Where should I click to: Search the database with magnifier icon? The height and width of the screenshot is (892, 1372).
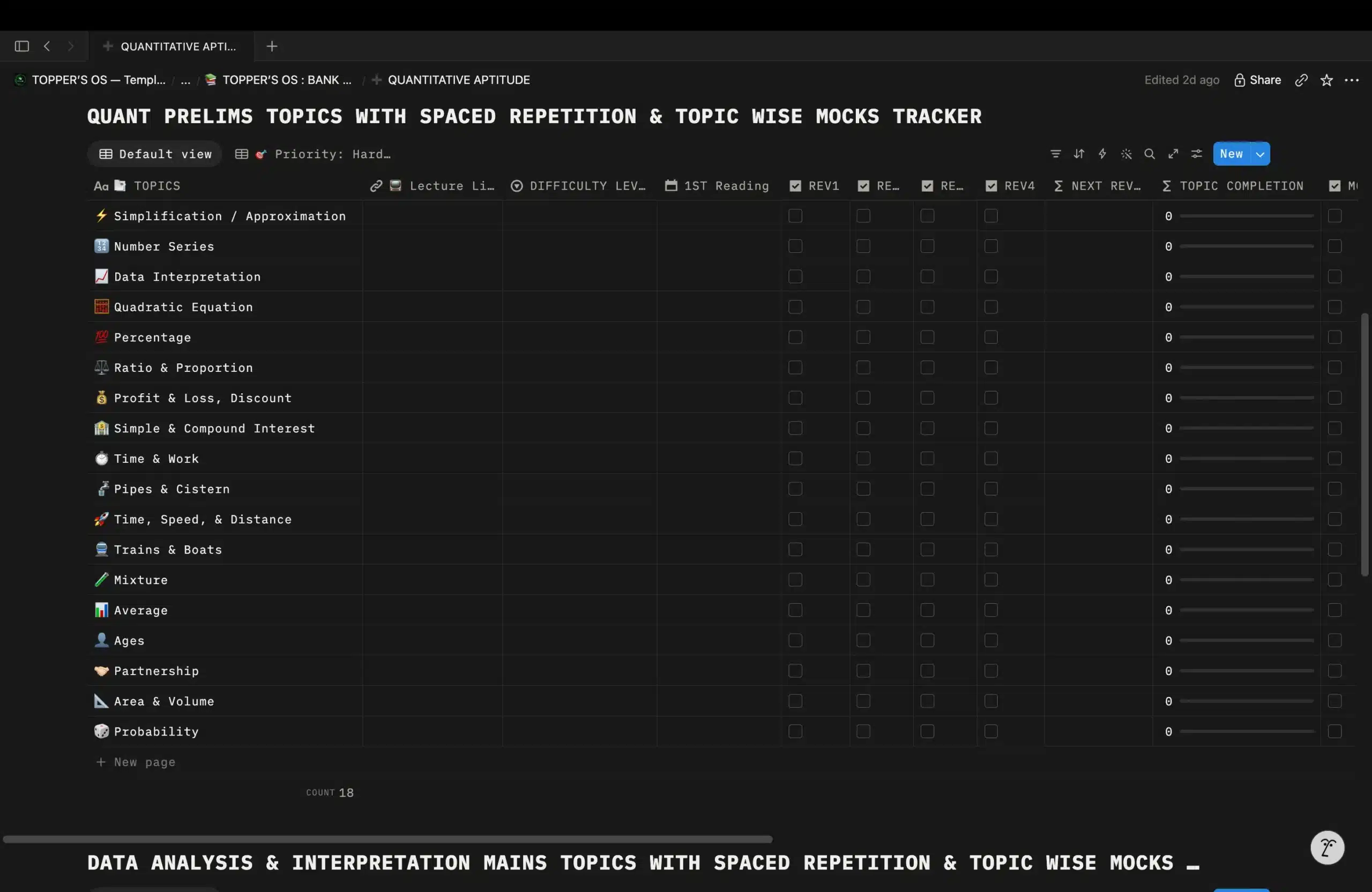click(x=1150, y=154)
